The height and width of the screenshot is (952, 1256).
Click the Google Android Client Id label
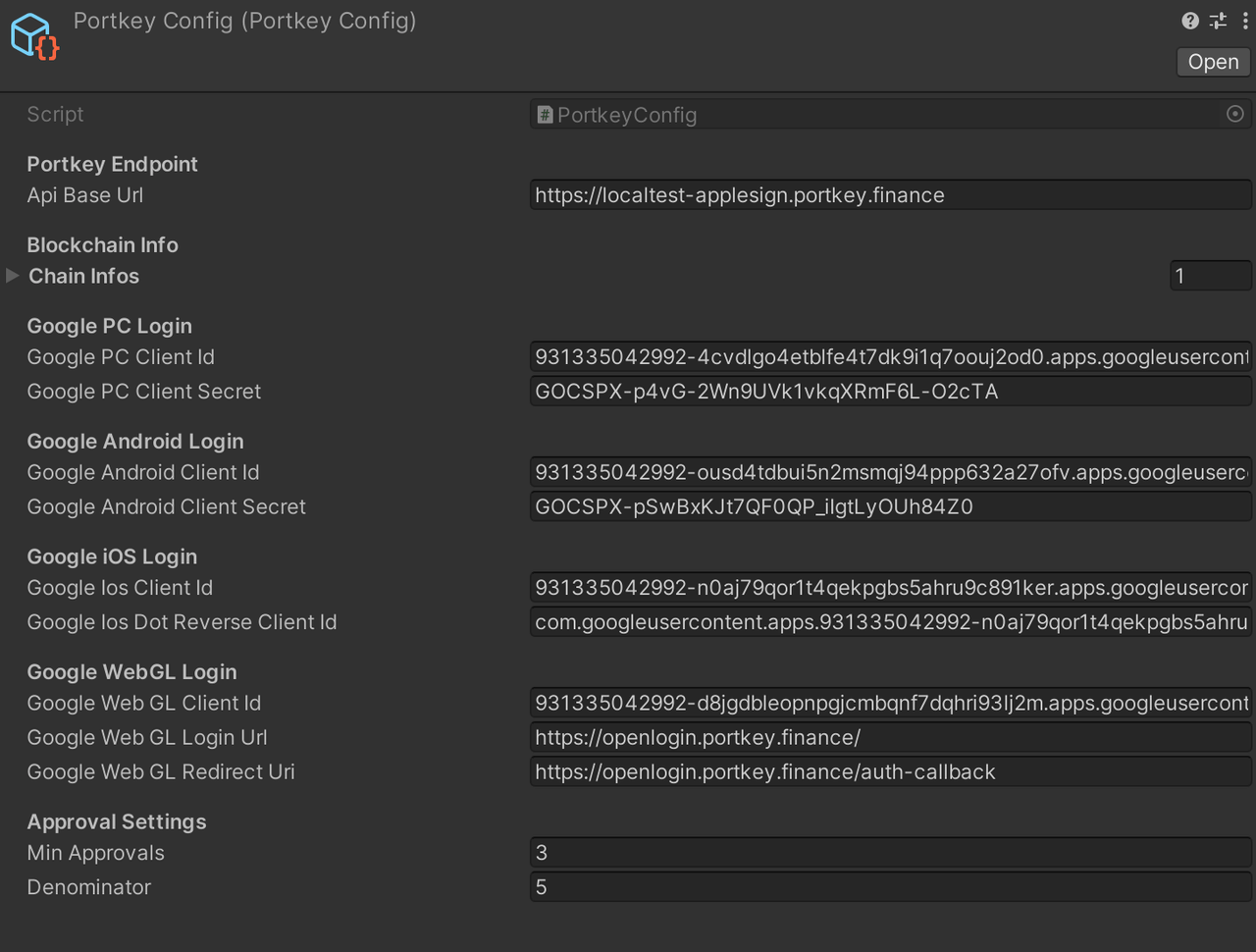click(x=143, y=472)
